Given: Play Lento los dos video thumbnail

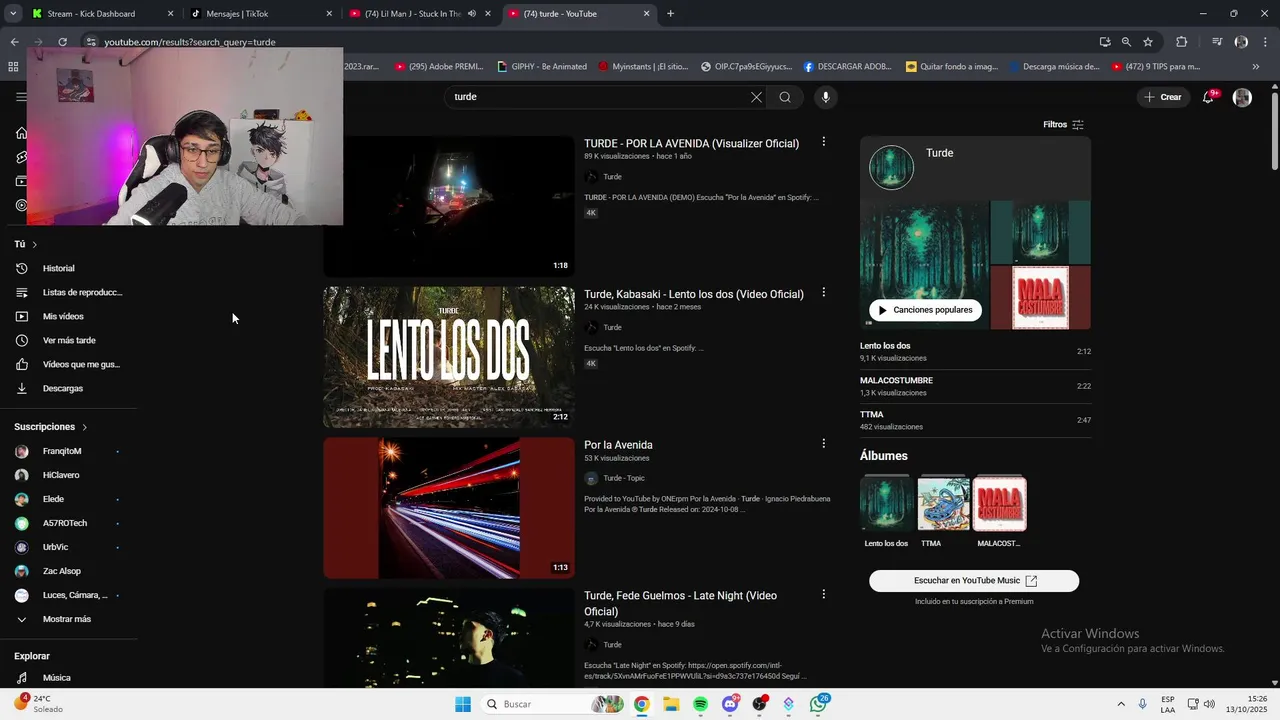Looking at the screenshot, I should [449, 357].
